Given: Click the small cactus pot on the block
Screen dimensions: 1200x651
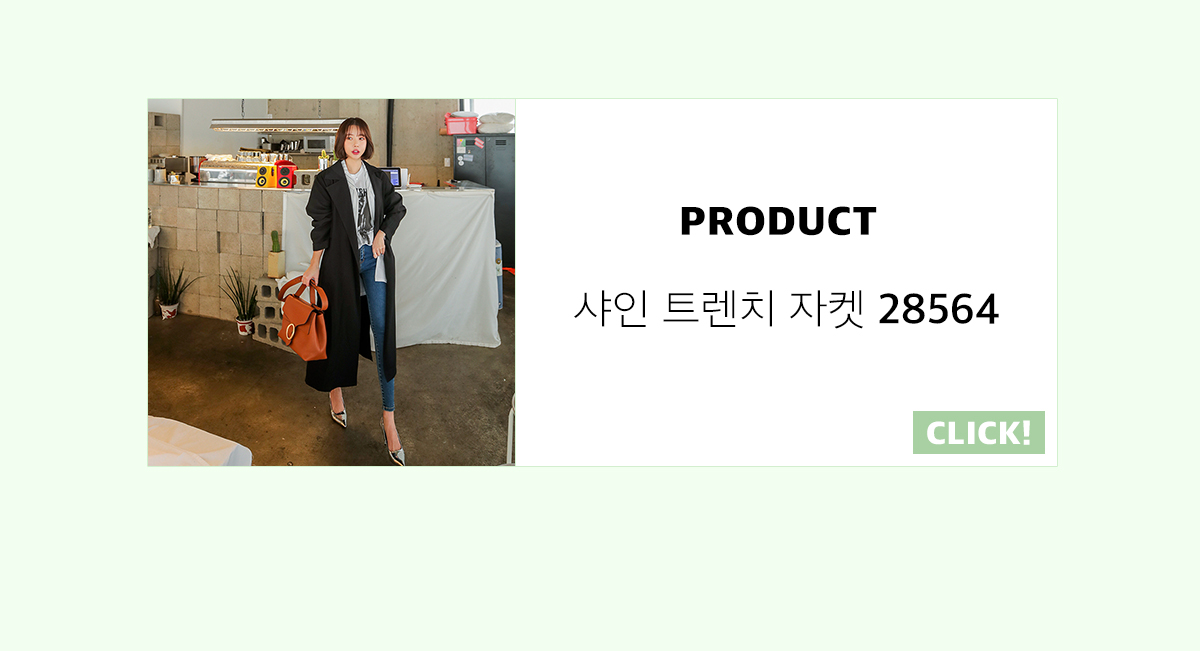Looking at the screenshot, I should 275,256.
